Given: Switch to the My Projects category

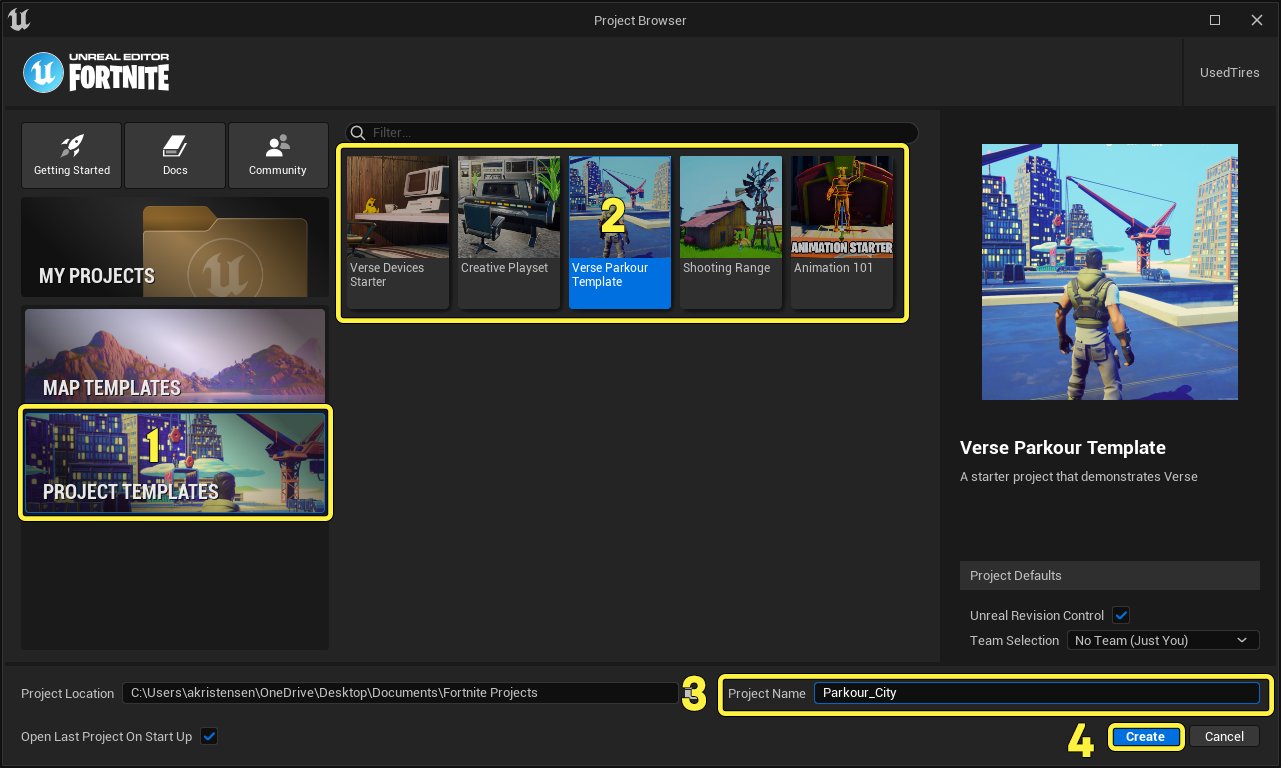Looking at the screenshot, I should (x=175, y=247).
